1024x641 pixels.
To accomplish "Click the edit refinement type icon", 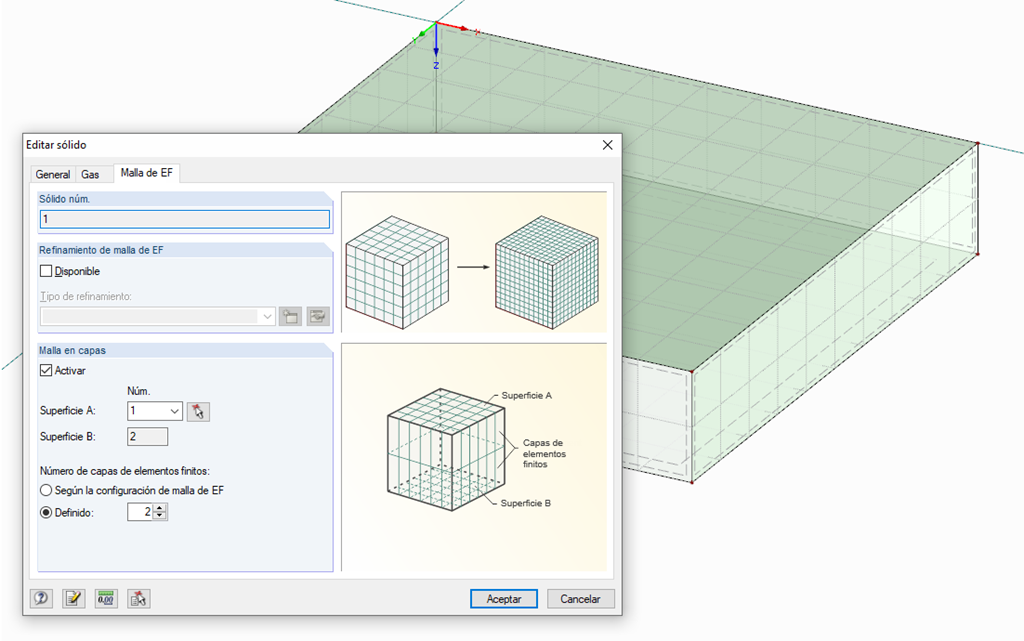I will pos(318,317).
